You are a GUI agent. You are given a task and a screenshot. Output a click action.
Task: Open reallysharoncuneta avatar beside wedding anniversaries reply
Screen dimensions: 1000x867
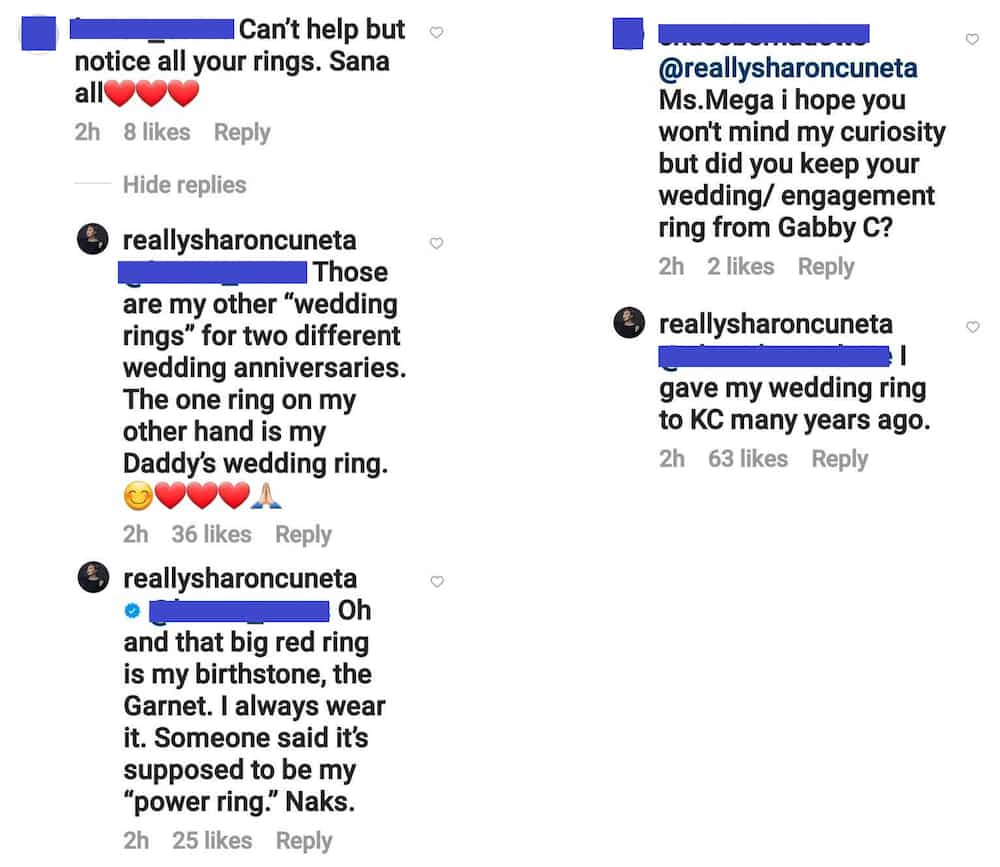click(92, 239)
